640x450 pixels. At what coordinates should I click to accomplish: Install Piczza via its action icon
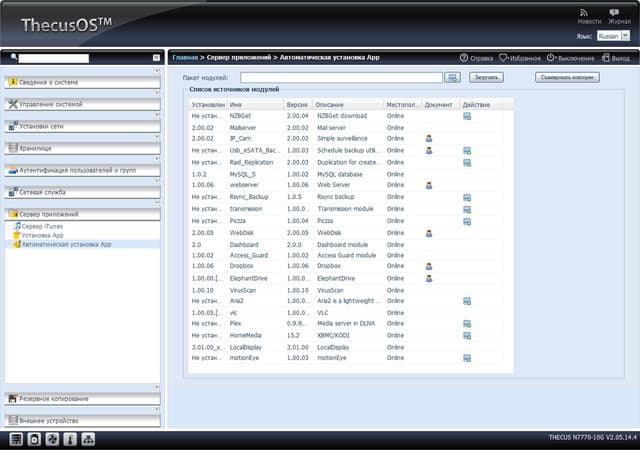coord(467,221)
